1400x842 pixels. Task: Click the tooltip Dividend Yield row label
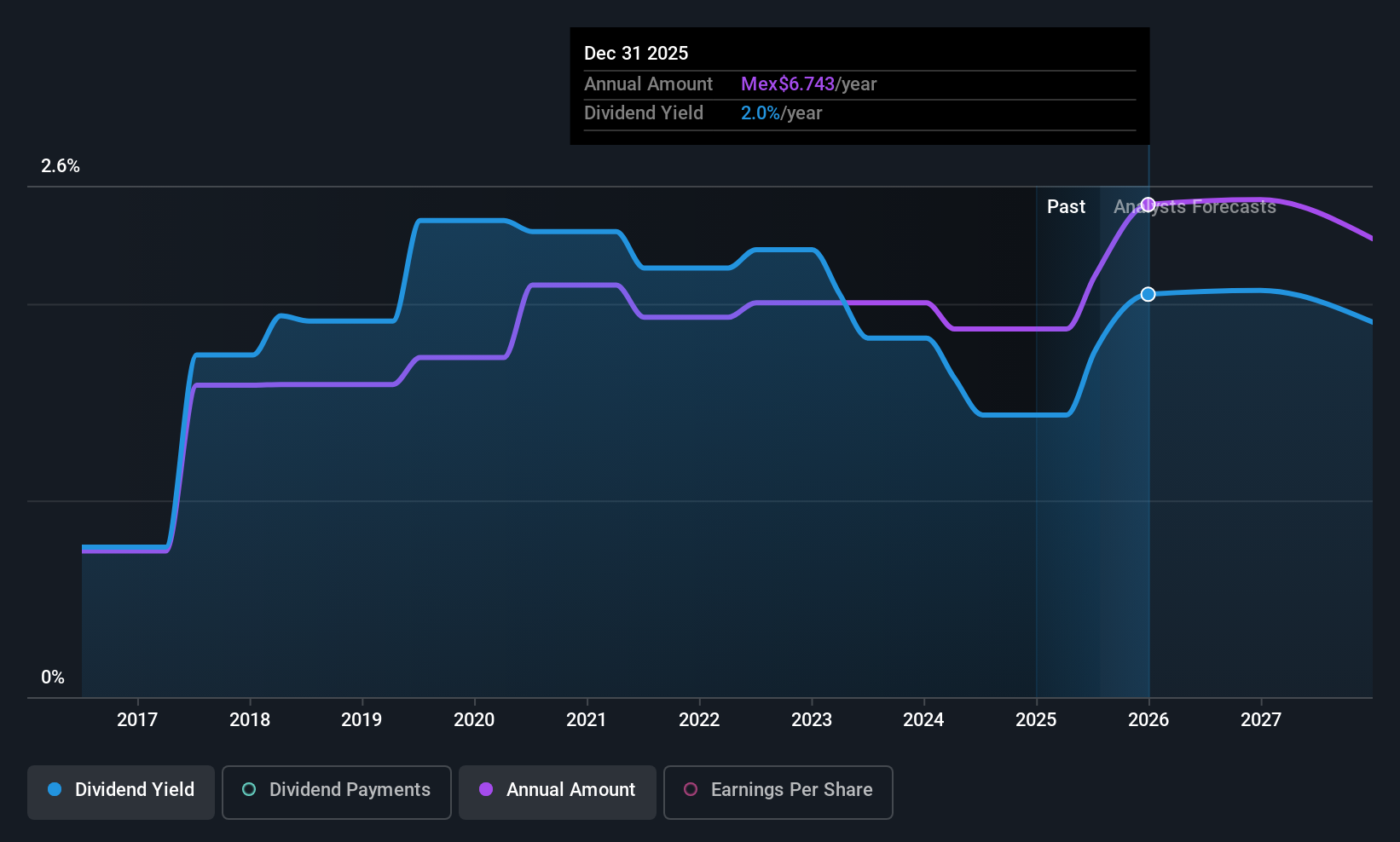644,112
